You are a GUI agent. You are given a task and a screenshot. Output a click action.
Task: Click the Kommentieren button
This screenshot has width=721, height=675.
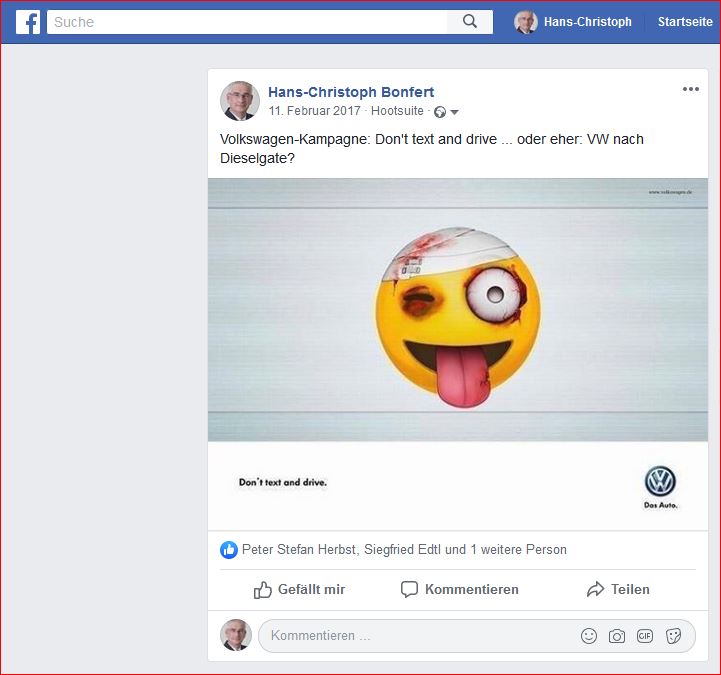click(459, 590)
